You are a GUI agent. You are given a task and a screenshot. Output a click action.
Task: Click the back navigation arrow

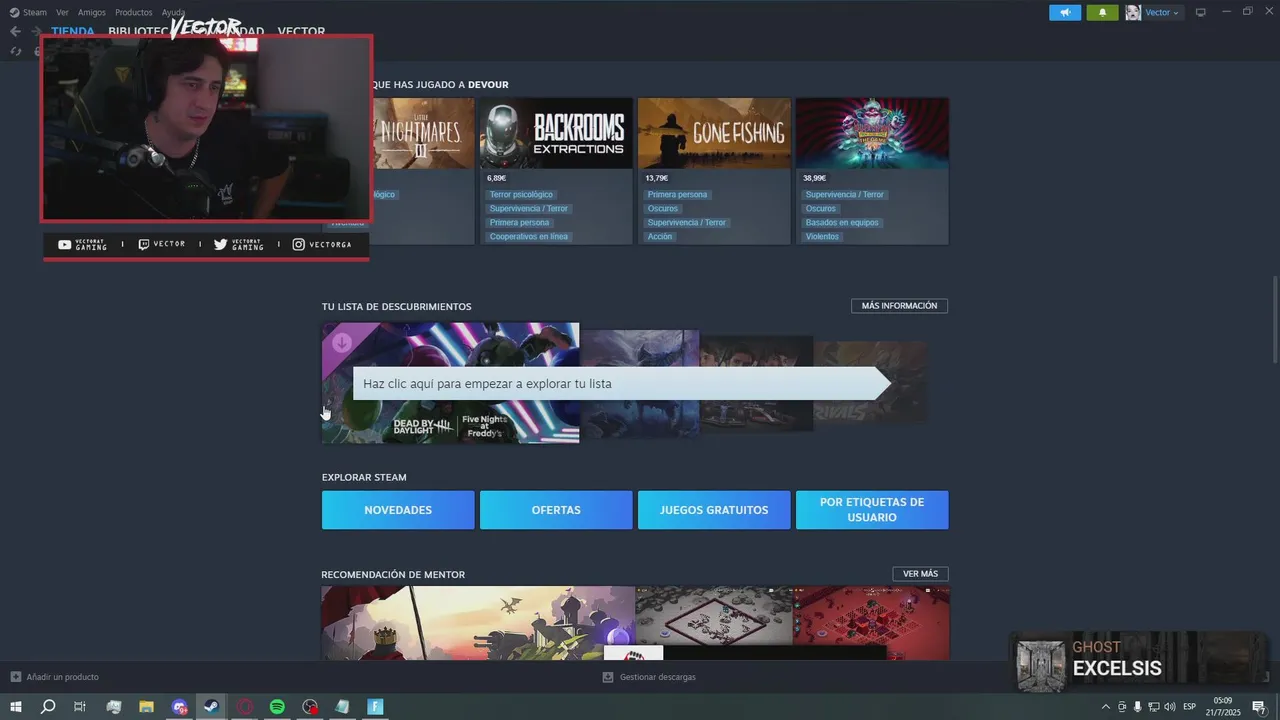pos(15,31)
